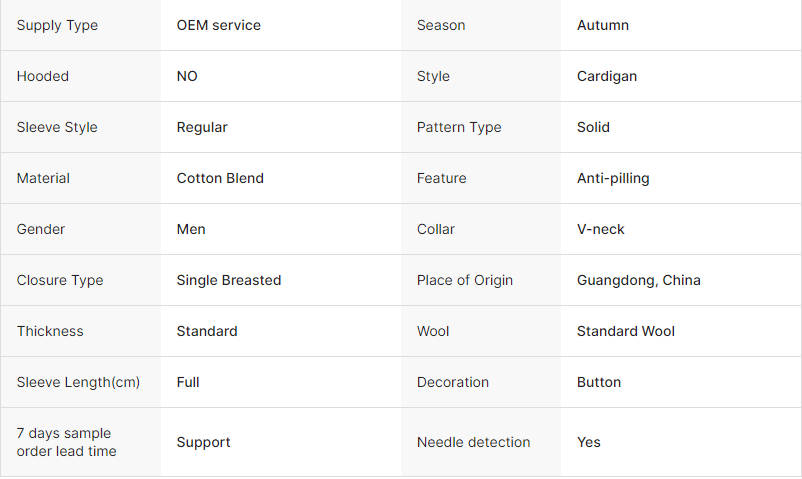Select the OEM service value
The image size is (802, 479).
tap(218, 25)
